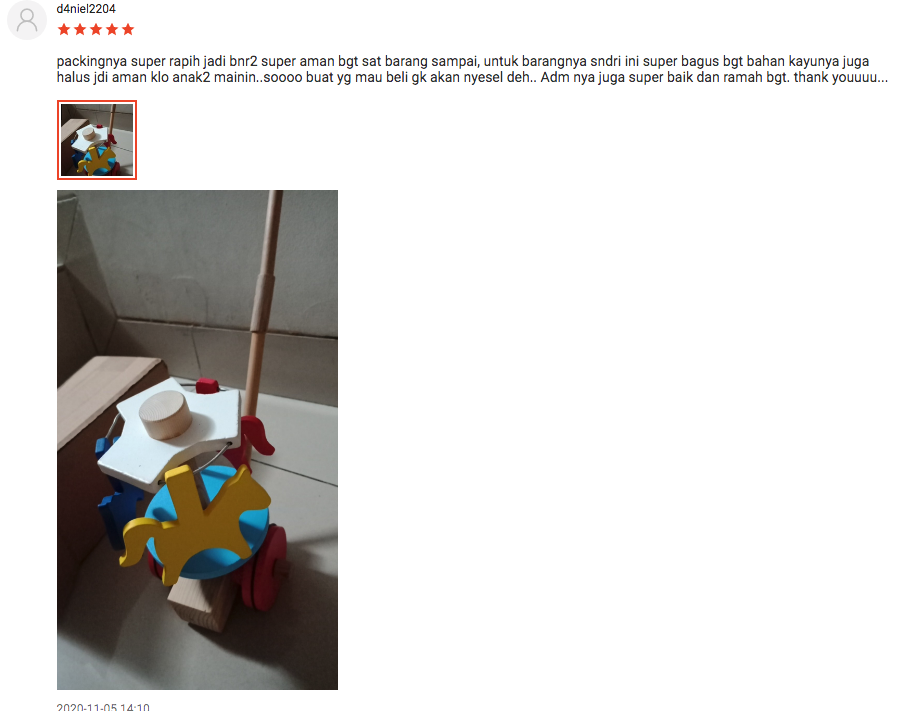Image resolution: width=900 pixels, height=711 pixels.
Task: Click the red horse behind the white star
Action: (257, 436)
